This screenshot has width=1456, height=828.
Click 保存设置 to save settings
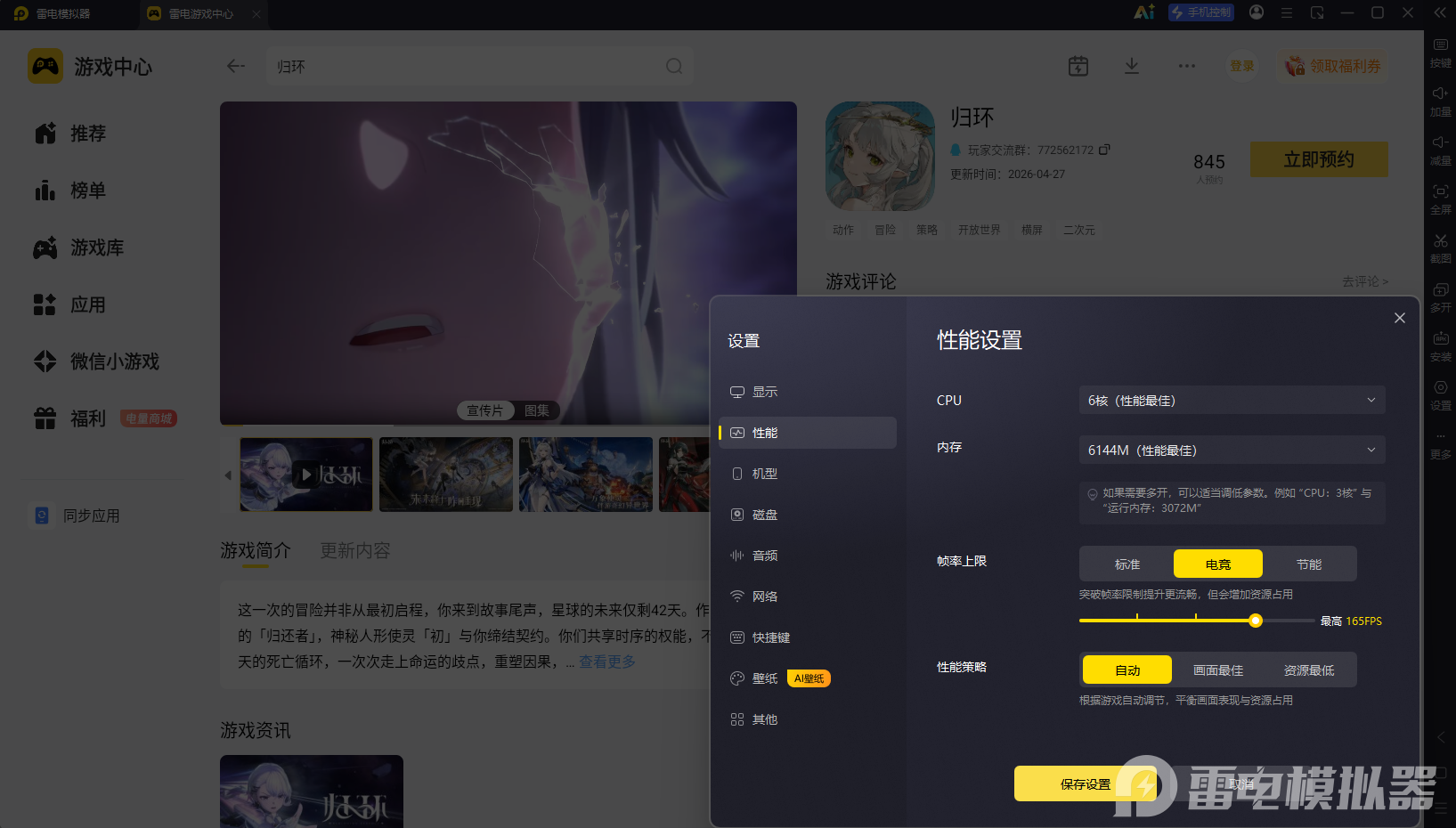[x=1086, y=784]
